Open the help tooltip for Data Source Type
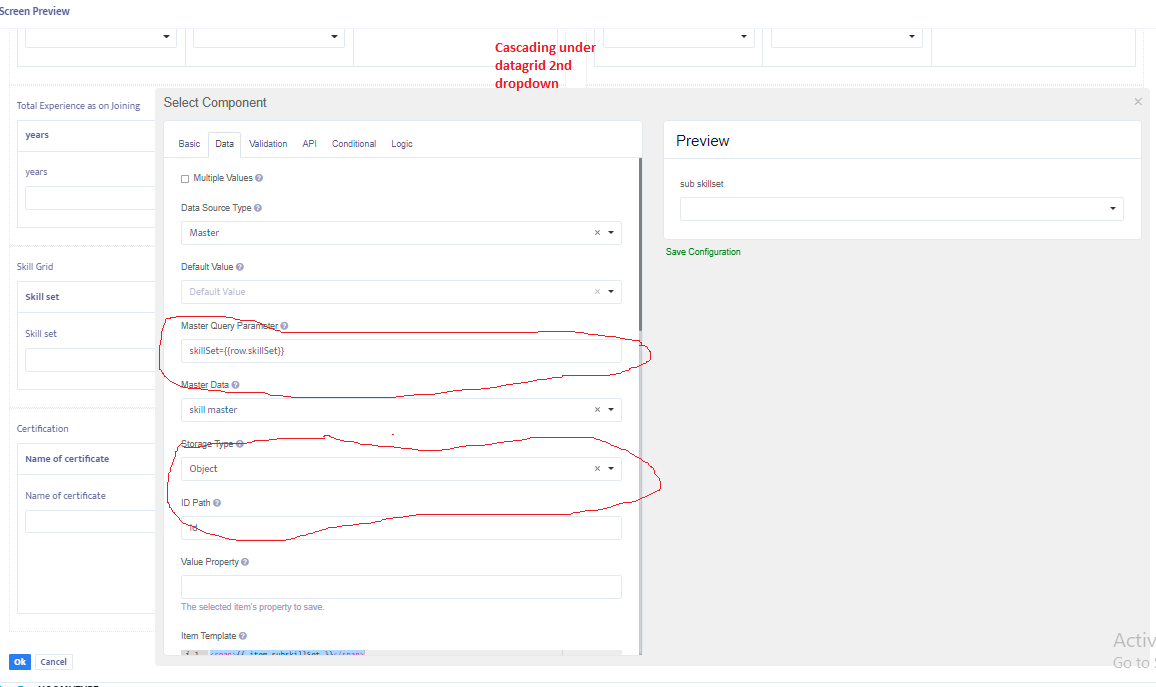This screenshot has width=1156, height=687. 261,207
